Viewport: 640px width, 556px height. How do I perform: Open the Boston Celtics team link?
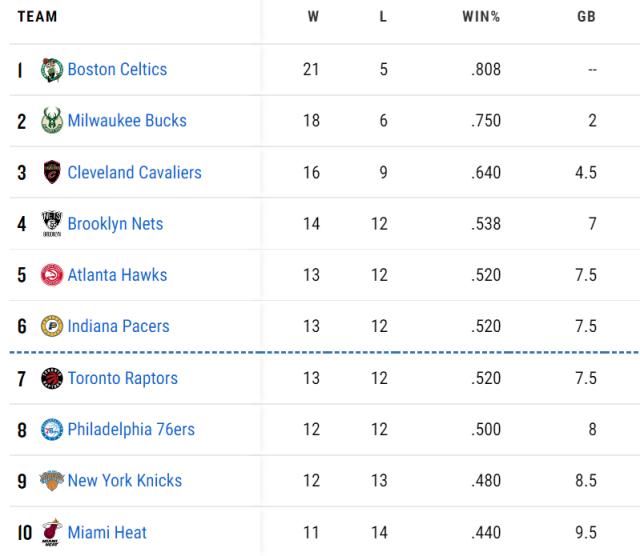point(117,70)
